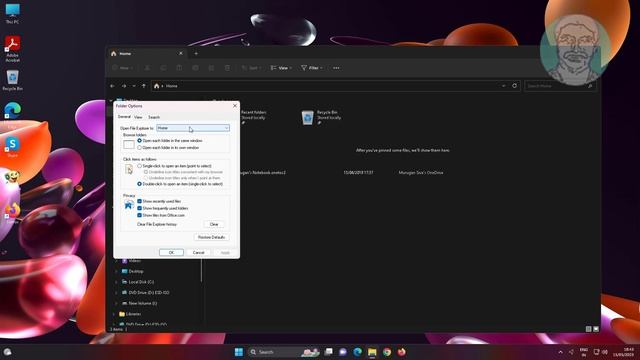Refresh the Explorer address bar location
Viewport: 640px width, 360px height.
tap(514, 86)
